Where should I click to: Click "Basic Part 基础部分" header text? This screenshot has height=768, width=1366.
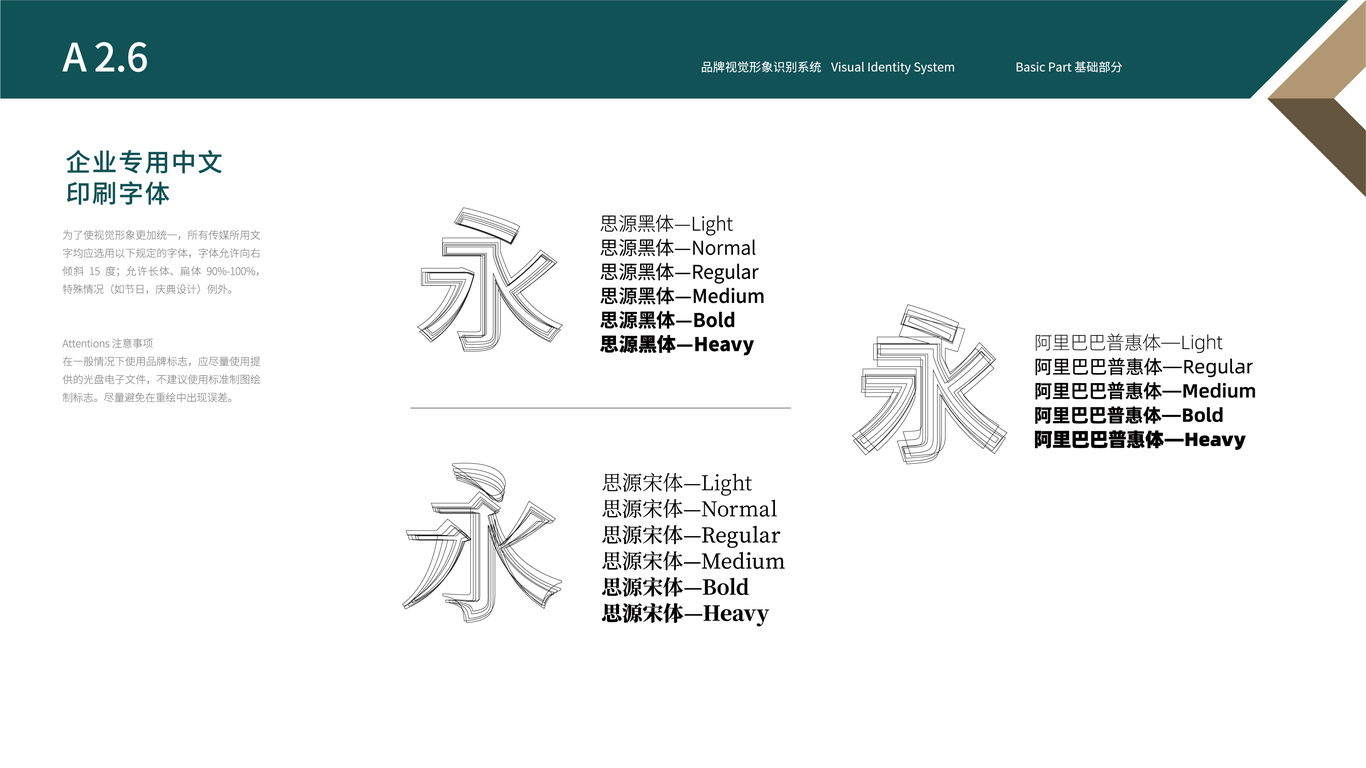1069,67
